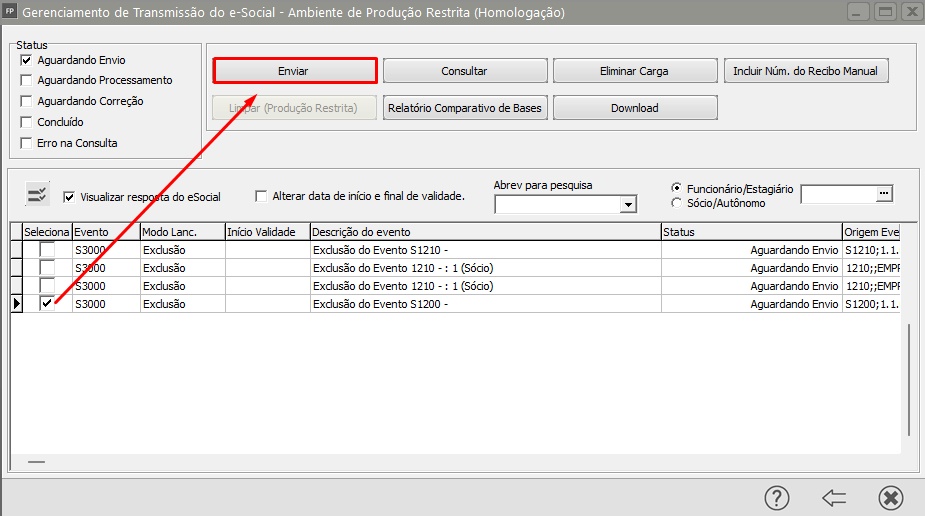Click the Funcionário/Estagiário search input field
The height and width of the screenshot is (516, 925).
tap(837, 194)
